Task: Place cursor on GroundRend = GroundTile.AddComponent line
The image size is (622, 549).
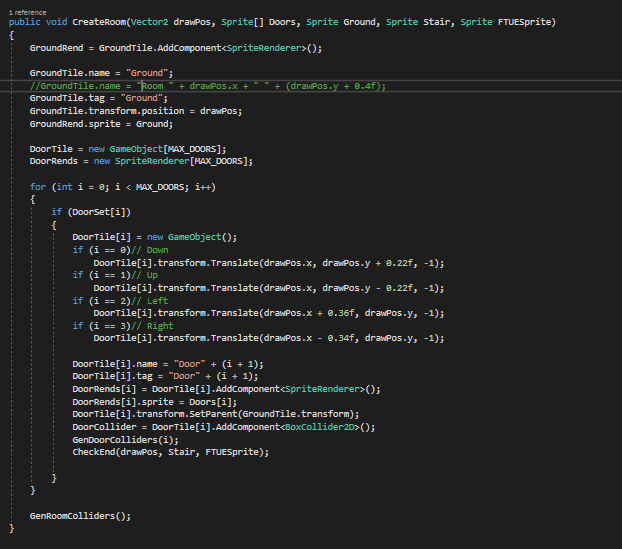Action: [x=176, y=48]
